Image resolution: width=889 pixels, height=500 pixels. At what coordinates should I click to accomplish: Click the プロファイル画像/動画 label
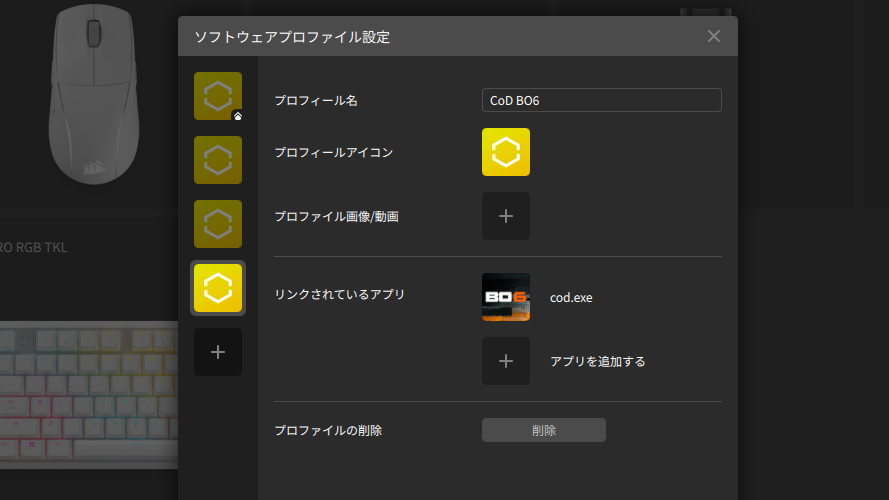click(336, 217)
